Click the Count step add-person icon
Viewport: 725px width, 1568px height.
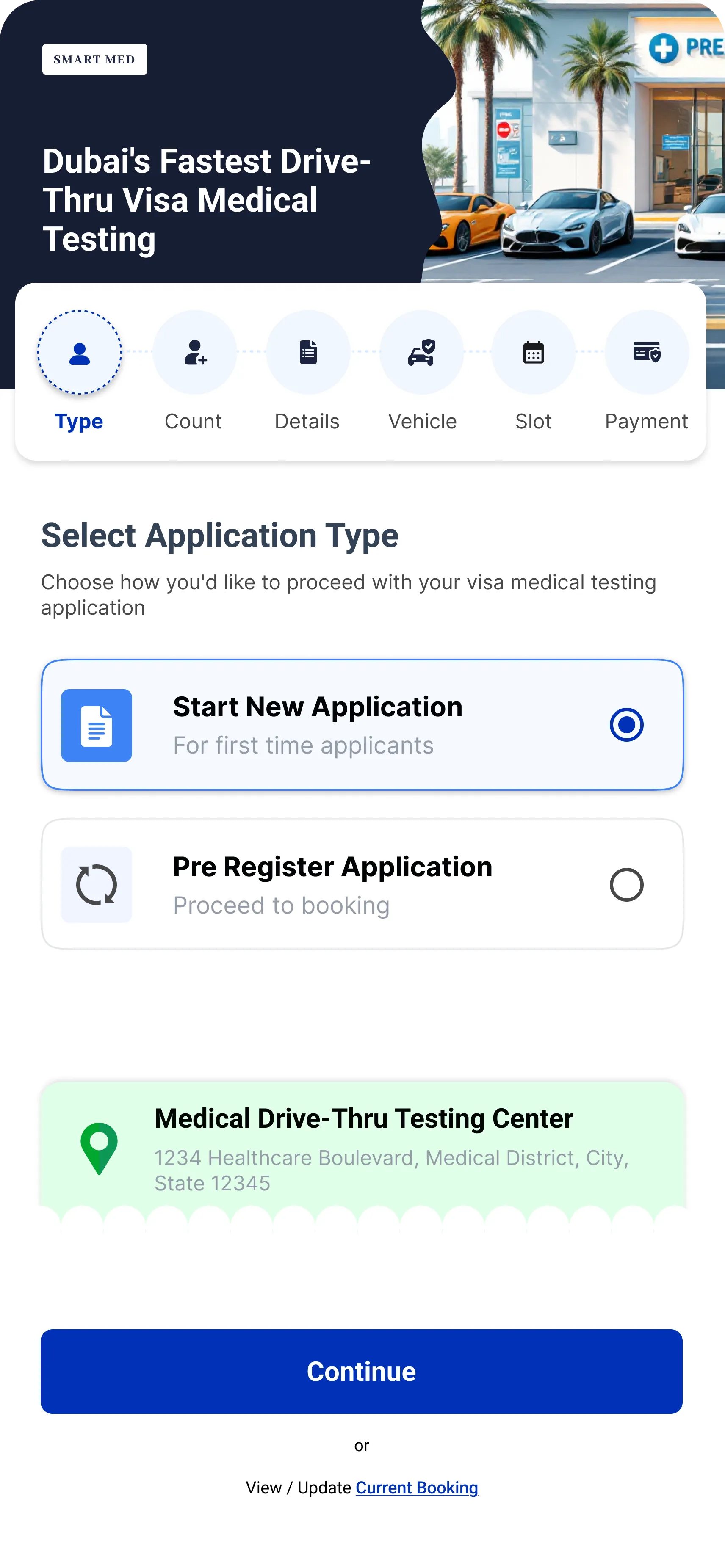pyautogui.click(x=195, y=353)
